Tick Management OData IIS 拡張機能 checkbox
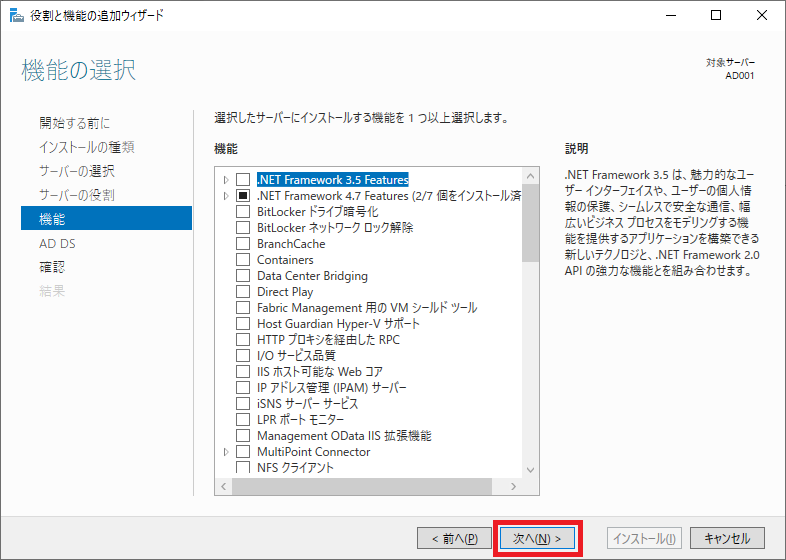 (243, 436)
